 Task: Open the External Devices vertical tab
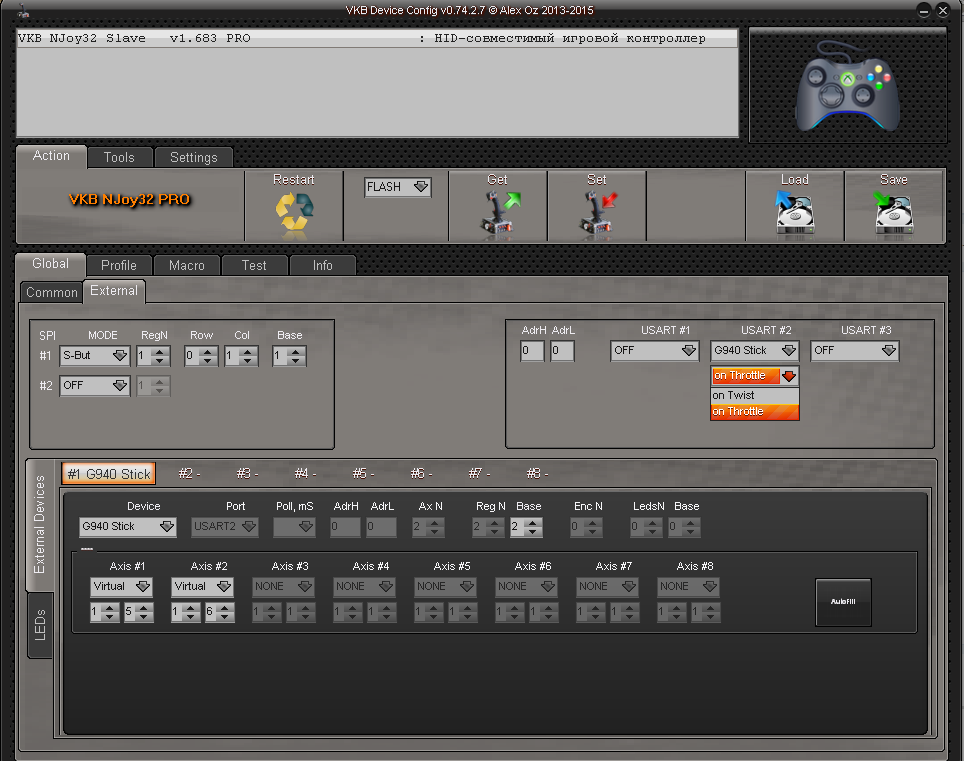[x=40, y=524]
